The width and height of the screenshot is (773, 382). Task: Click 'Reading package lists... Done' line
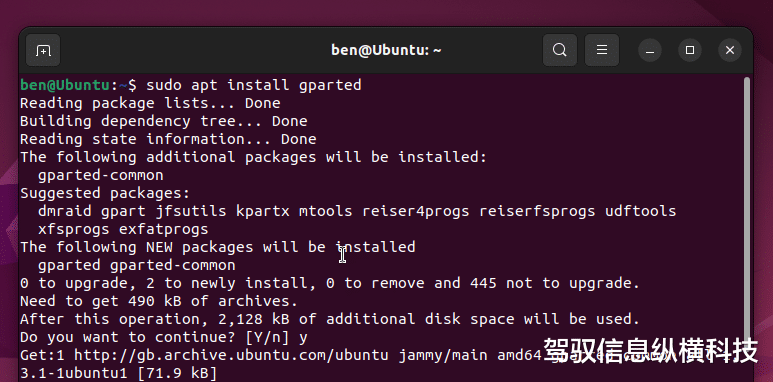150,104
